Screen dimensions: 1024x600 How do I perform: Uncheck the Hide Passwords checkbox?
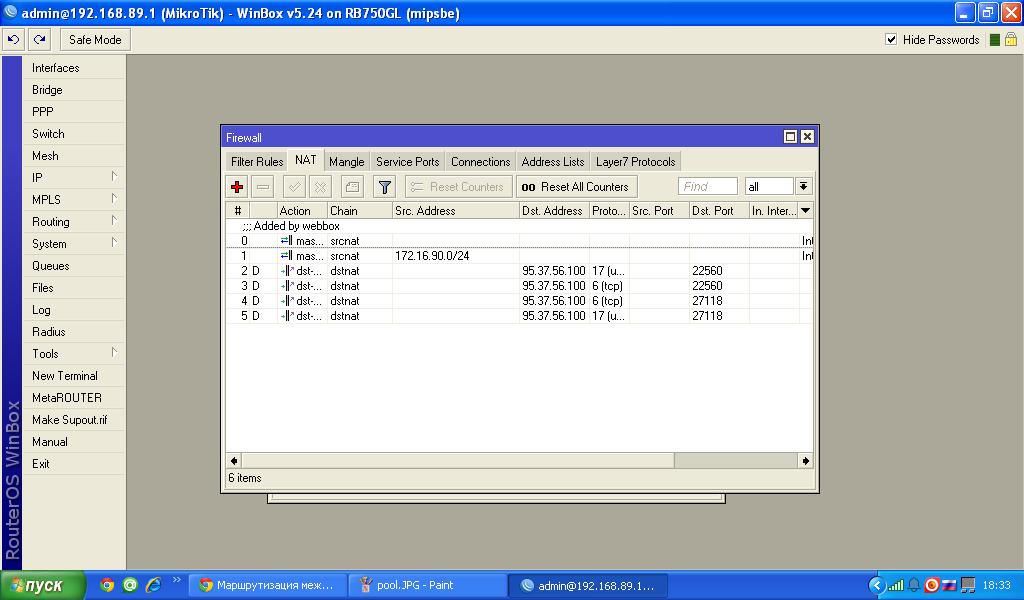tap(891, 39)
